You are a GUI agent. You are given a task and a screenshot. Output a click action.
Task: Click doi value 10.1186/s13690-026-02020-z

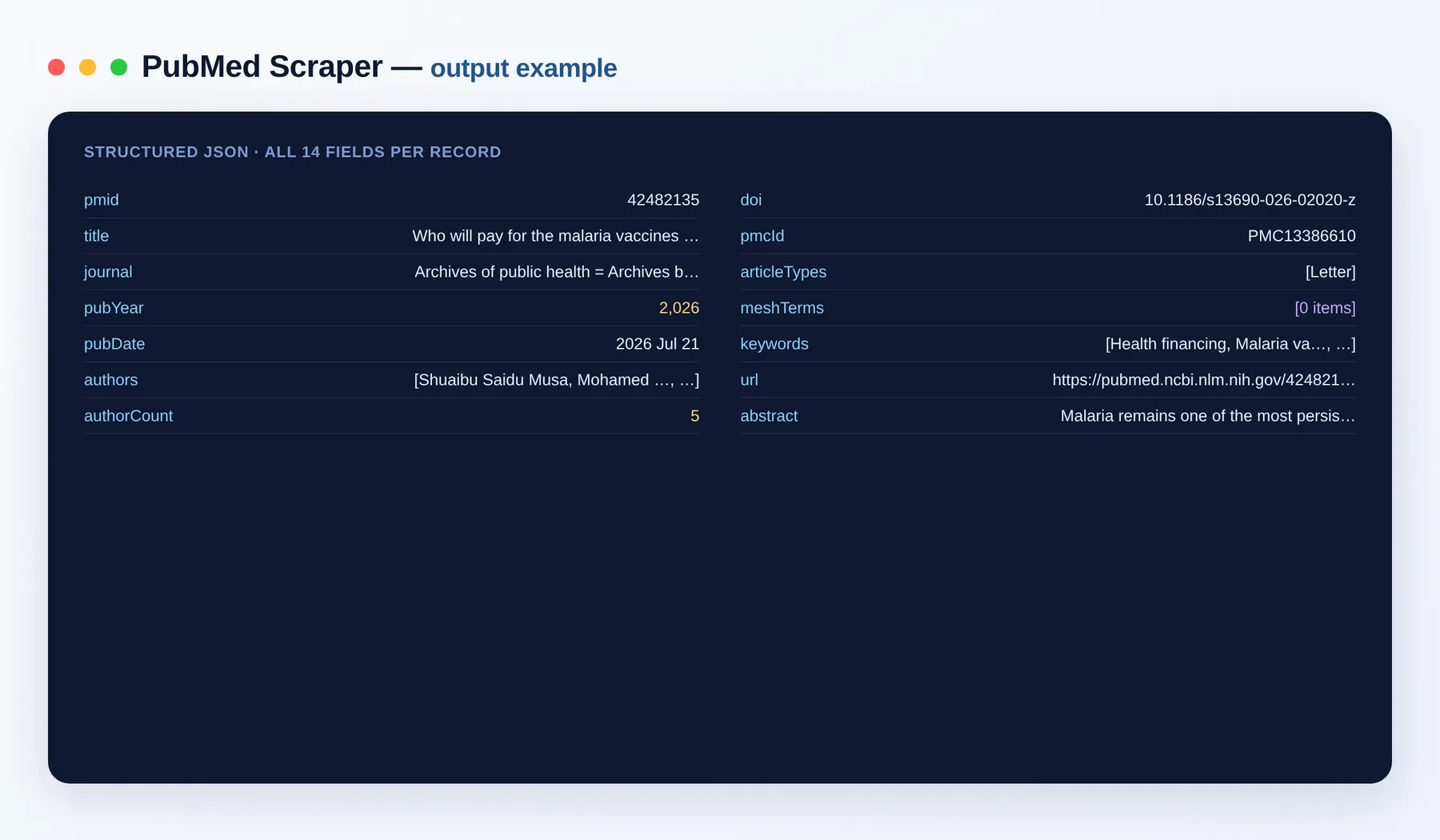click(x=1250, y=200)
